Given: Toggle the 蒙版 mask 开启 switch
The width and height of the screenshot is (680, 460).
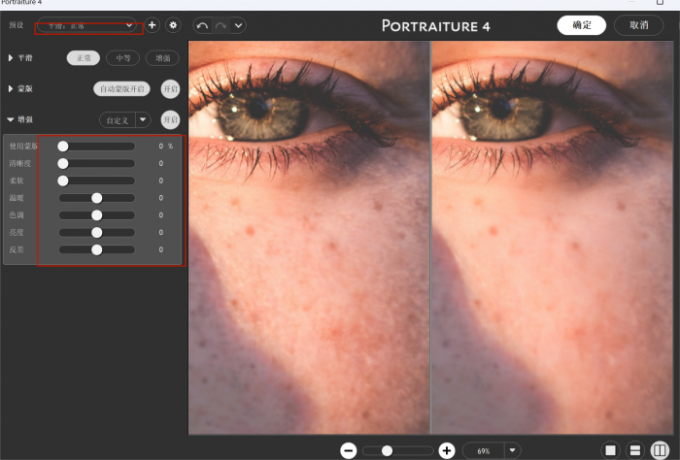Looking at the screenshot, I should (170, 89).
